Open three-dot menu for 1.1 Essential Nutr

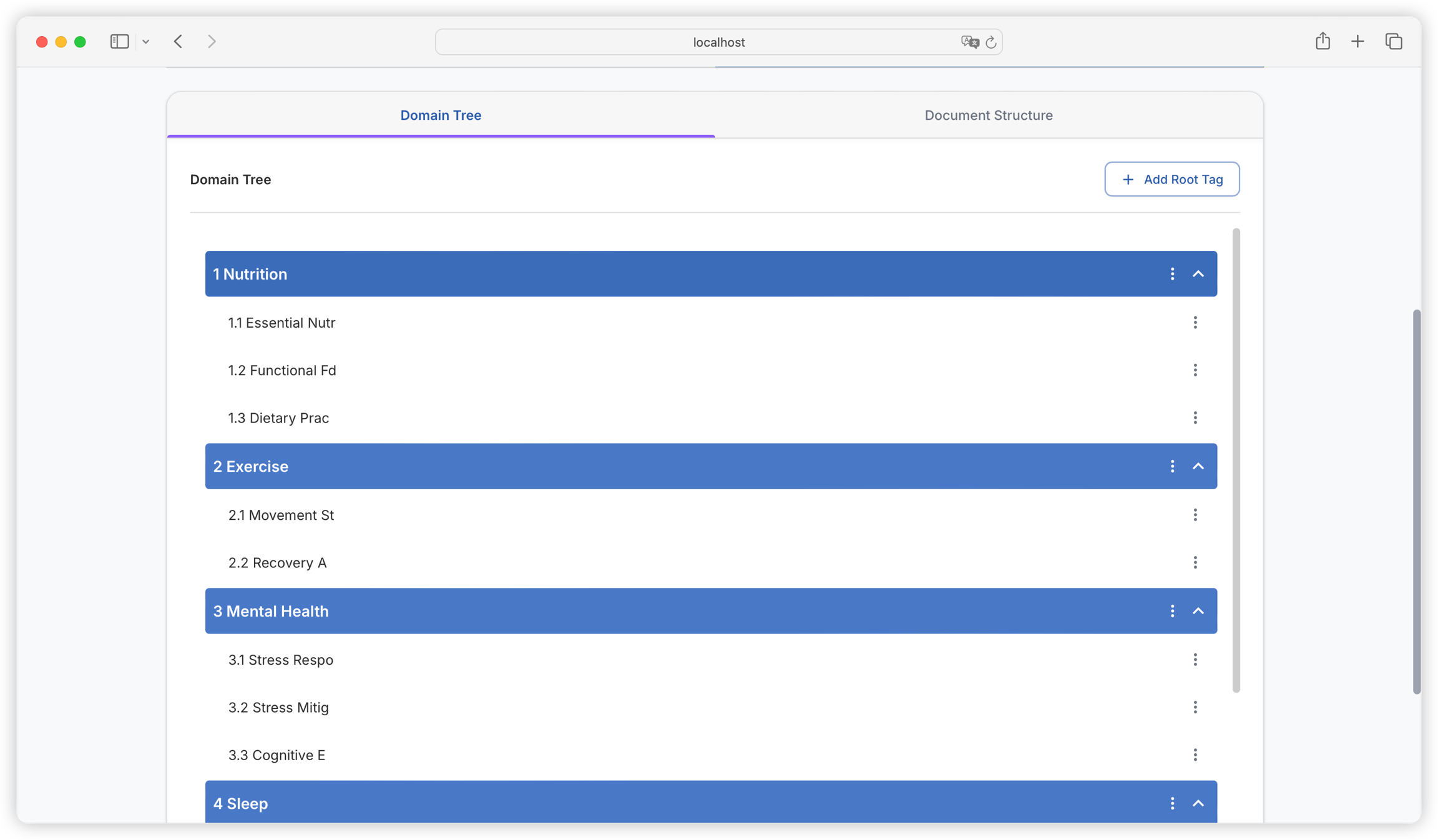[x=1195, y=323]
